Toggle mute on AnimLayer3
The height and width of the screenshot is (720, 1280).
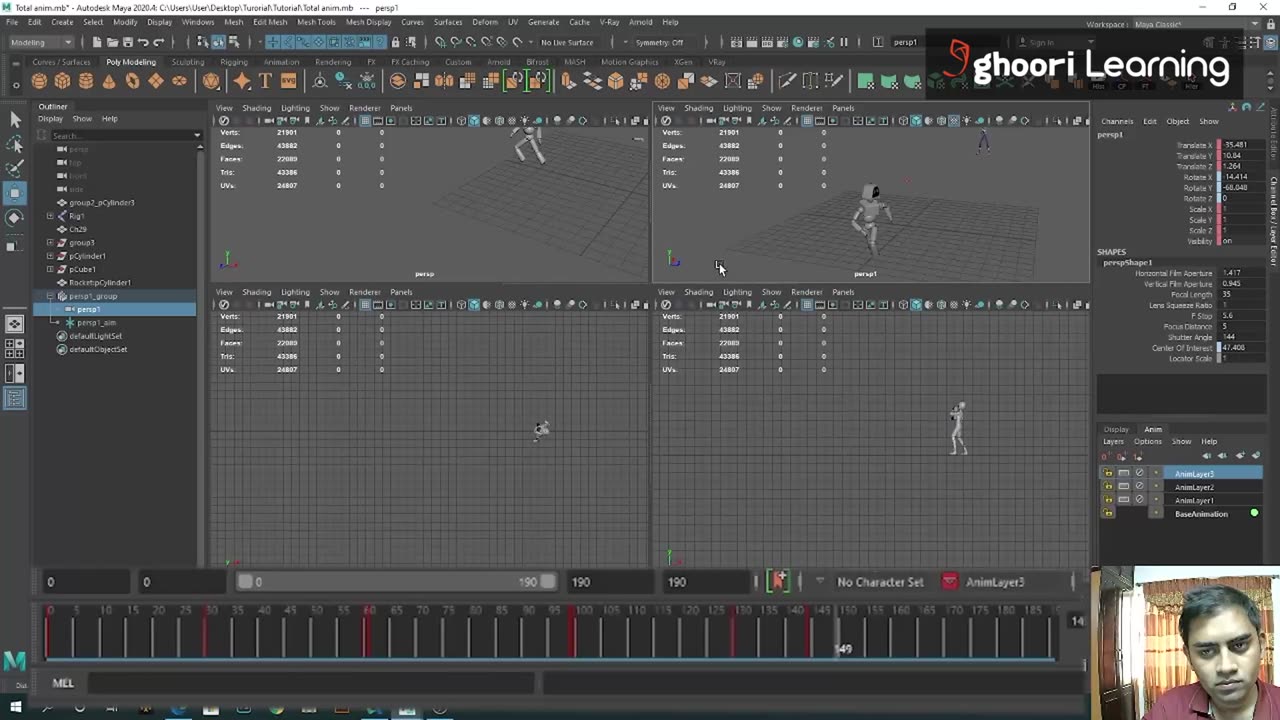coord(1139,474)
